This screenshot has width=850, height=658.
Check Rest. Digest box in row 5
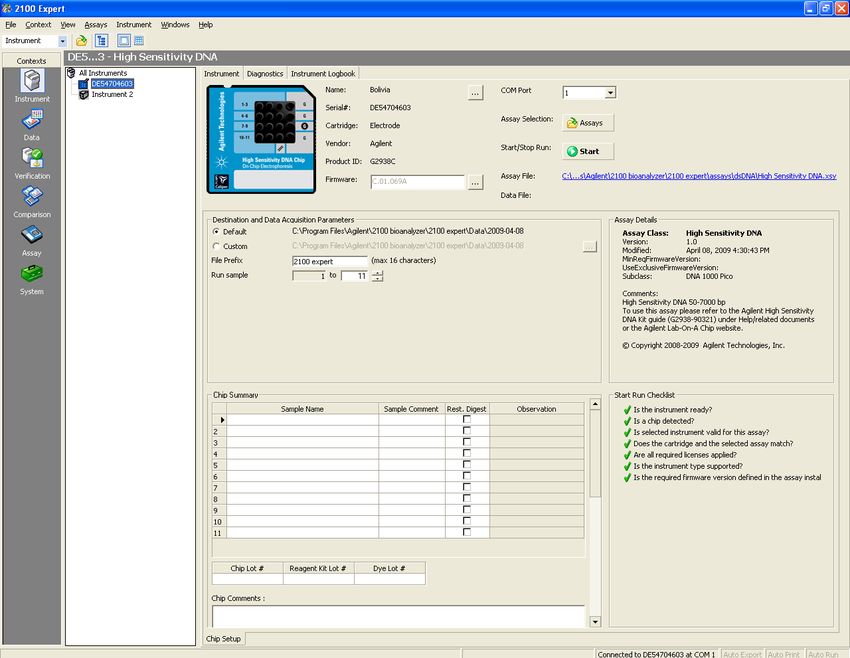pyautogui.click(x=467, y=465)
